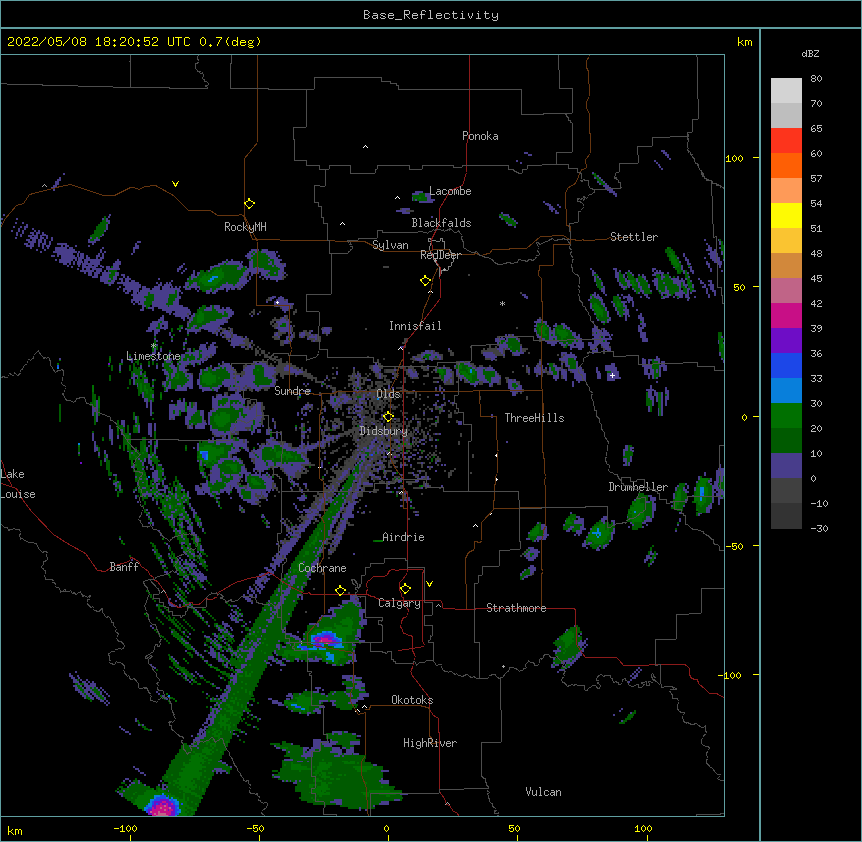The image size is (862, 842).
Task: Select the gray 70 dBZ legend swatch
Action: [786, 115]
